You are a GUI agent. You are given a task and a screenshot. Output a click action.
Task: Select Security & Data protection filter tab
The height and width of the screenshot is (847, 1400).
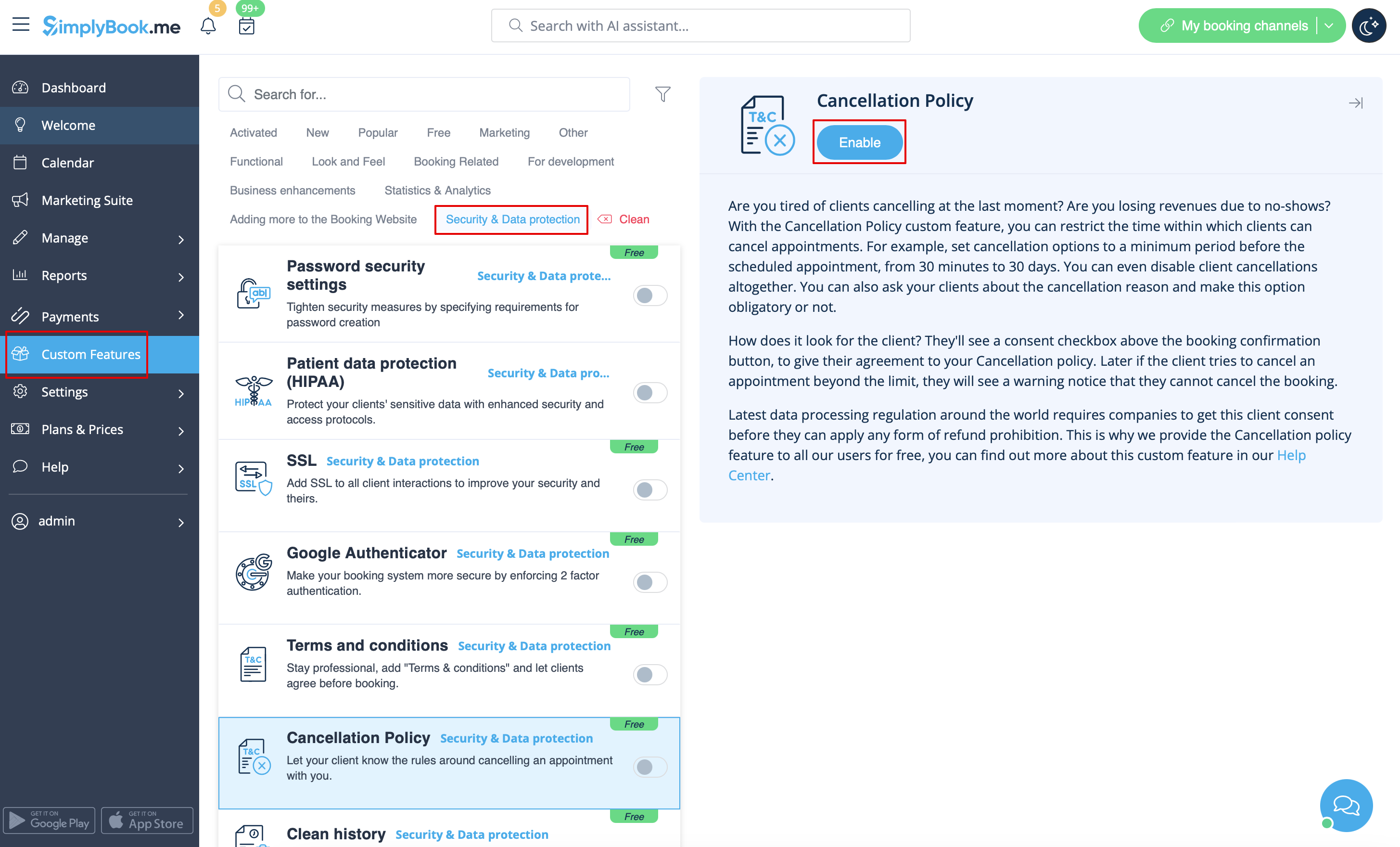coord(512,219)
